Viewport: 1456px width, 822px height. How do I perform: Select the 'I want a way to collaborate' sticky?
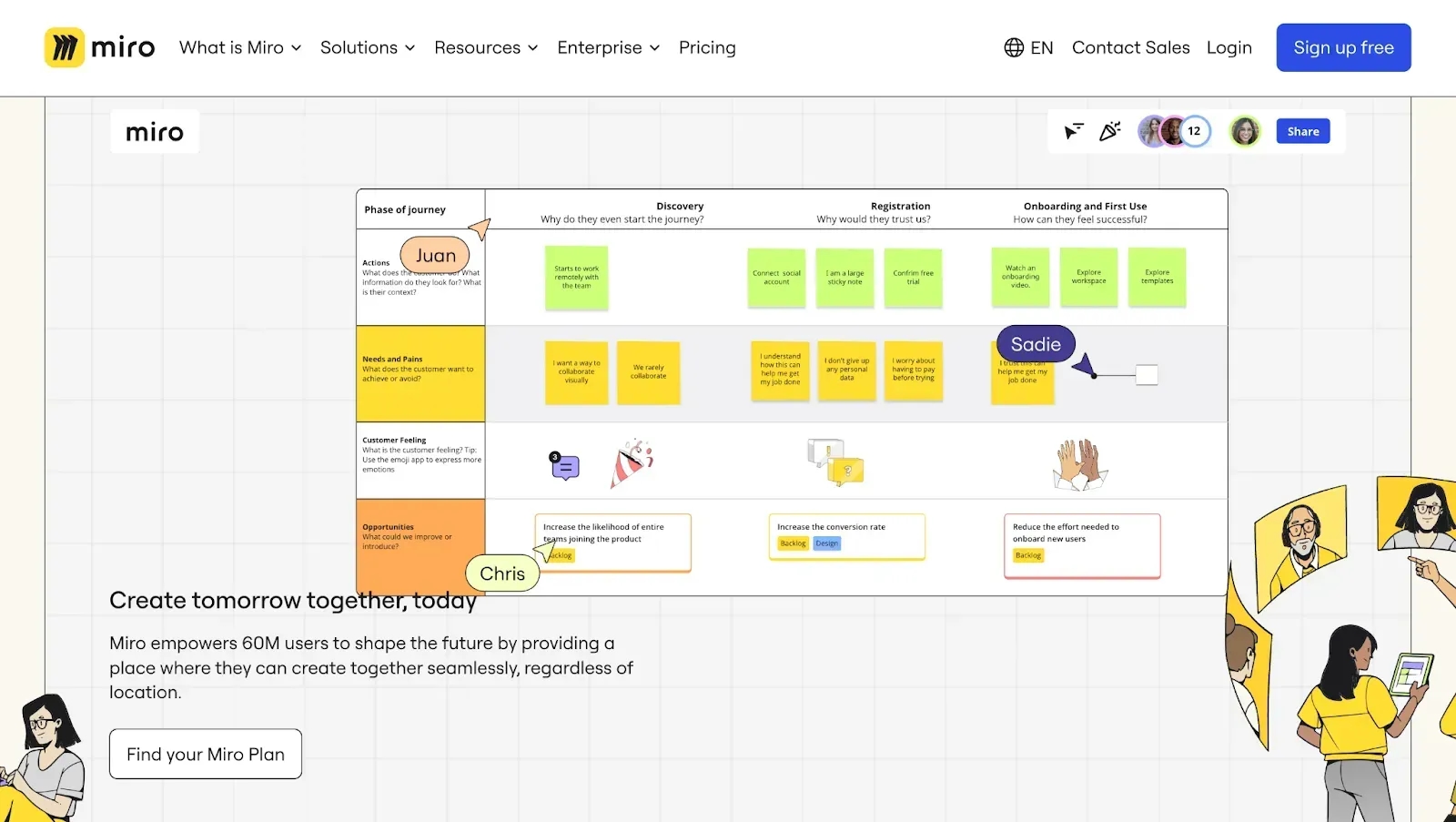[x=576, y=372]
